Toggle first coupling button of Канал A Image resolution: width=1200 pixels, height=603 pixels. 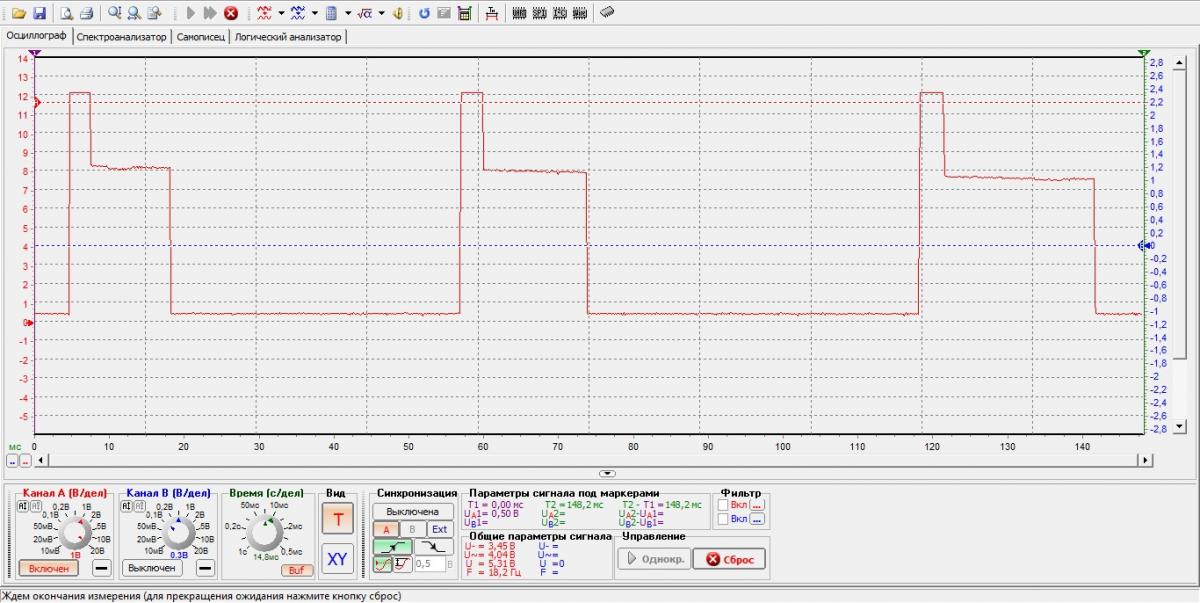tap(22, 507)
